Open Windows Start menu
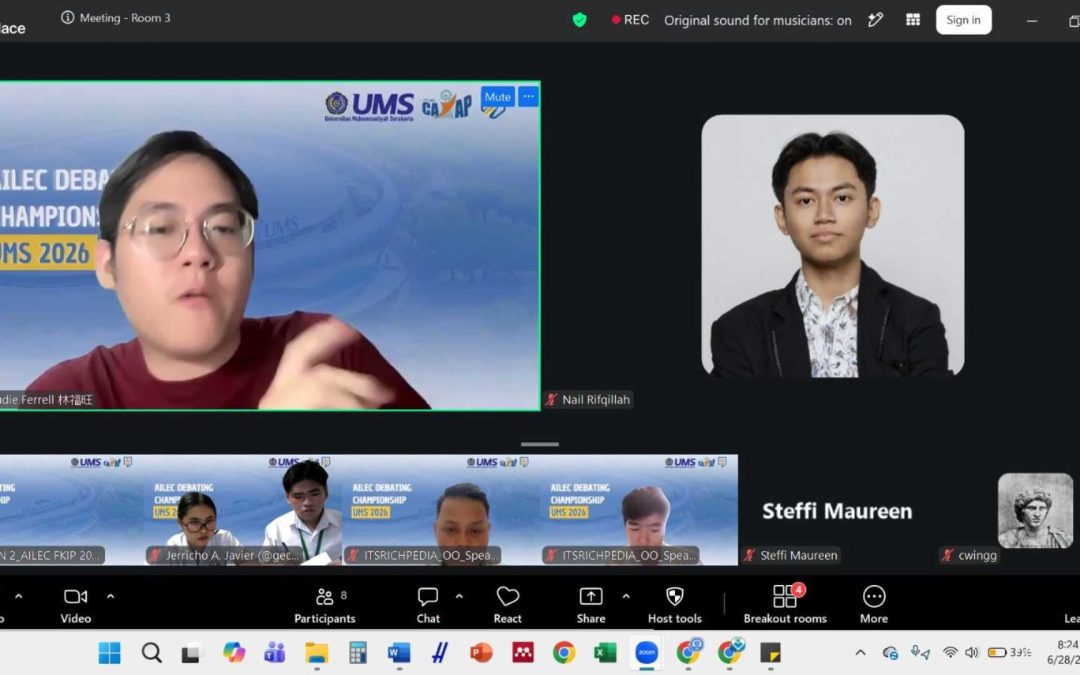 click(x=110, y=652)
